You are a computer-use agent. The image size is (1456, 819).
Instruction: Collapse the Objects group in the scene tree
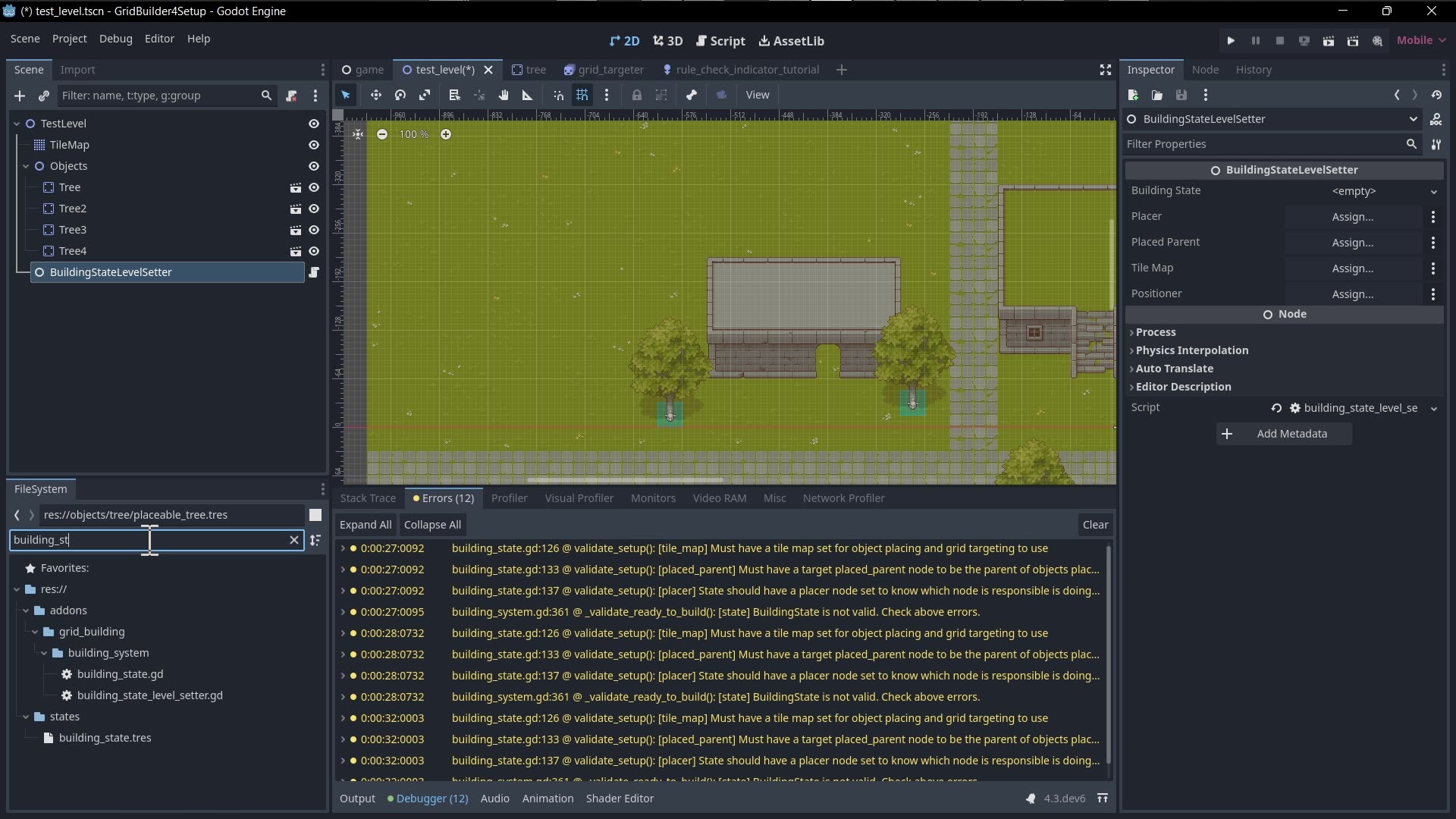[27, 166]
